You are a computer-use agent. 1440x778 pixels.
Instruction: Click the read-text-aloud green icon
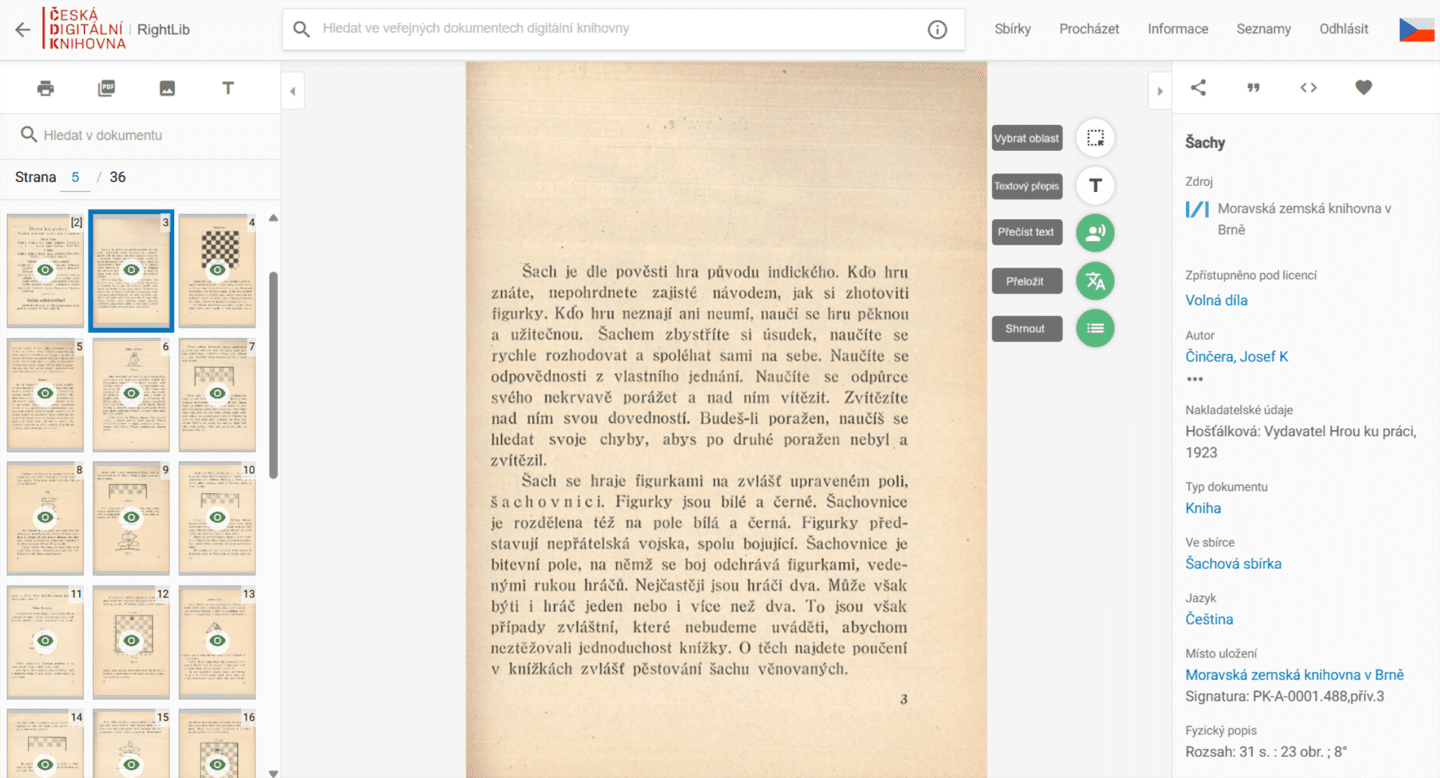click(x=1095, y=233)
